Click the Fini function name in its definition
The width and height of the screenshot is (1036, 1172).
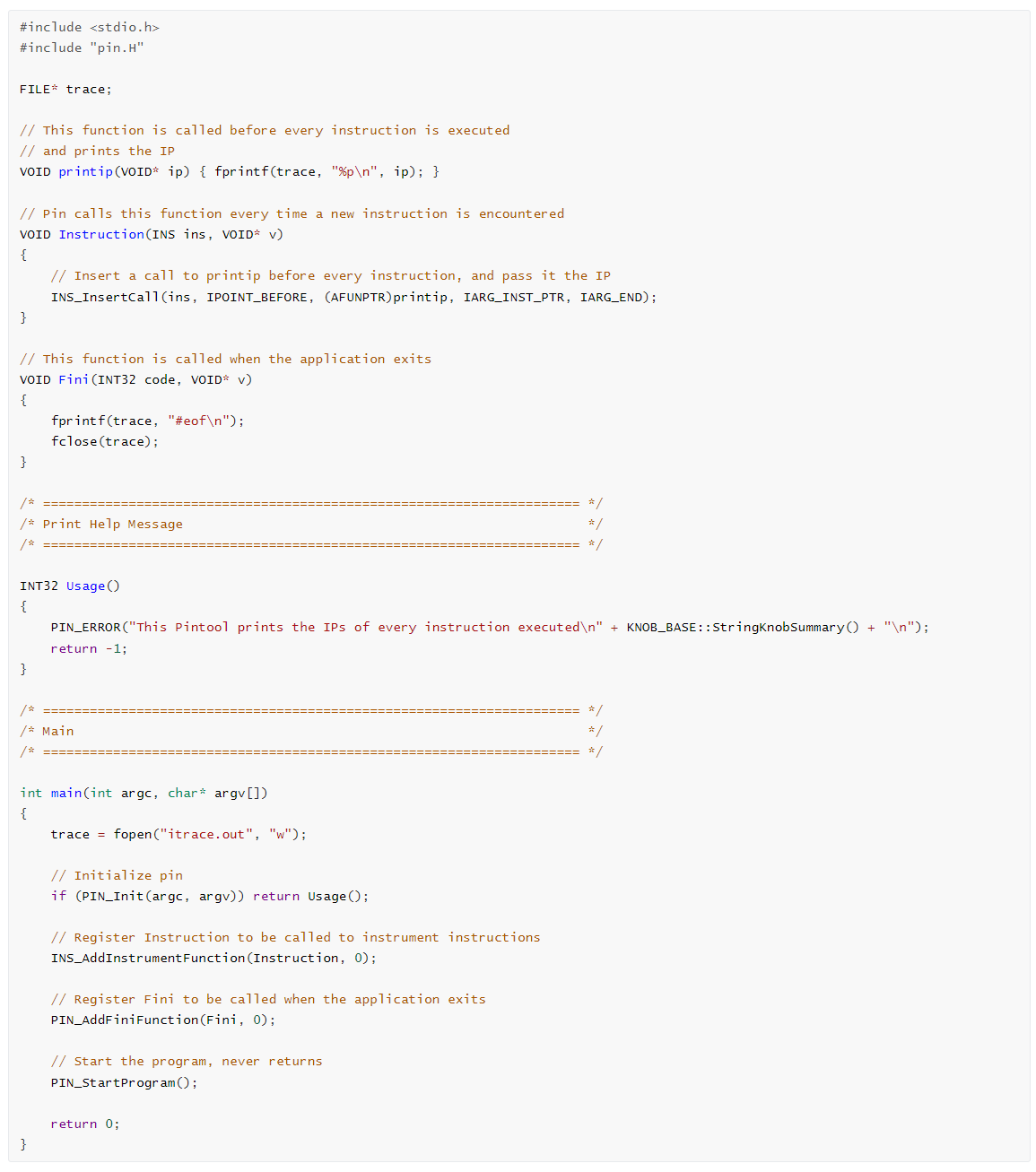(x=74, y=379)
